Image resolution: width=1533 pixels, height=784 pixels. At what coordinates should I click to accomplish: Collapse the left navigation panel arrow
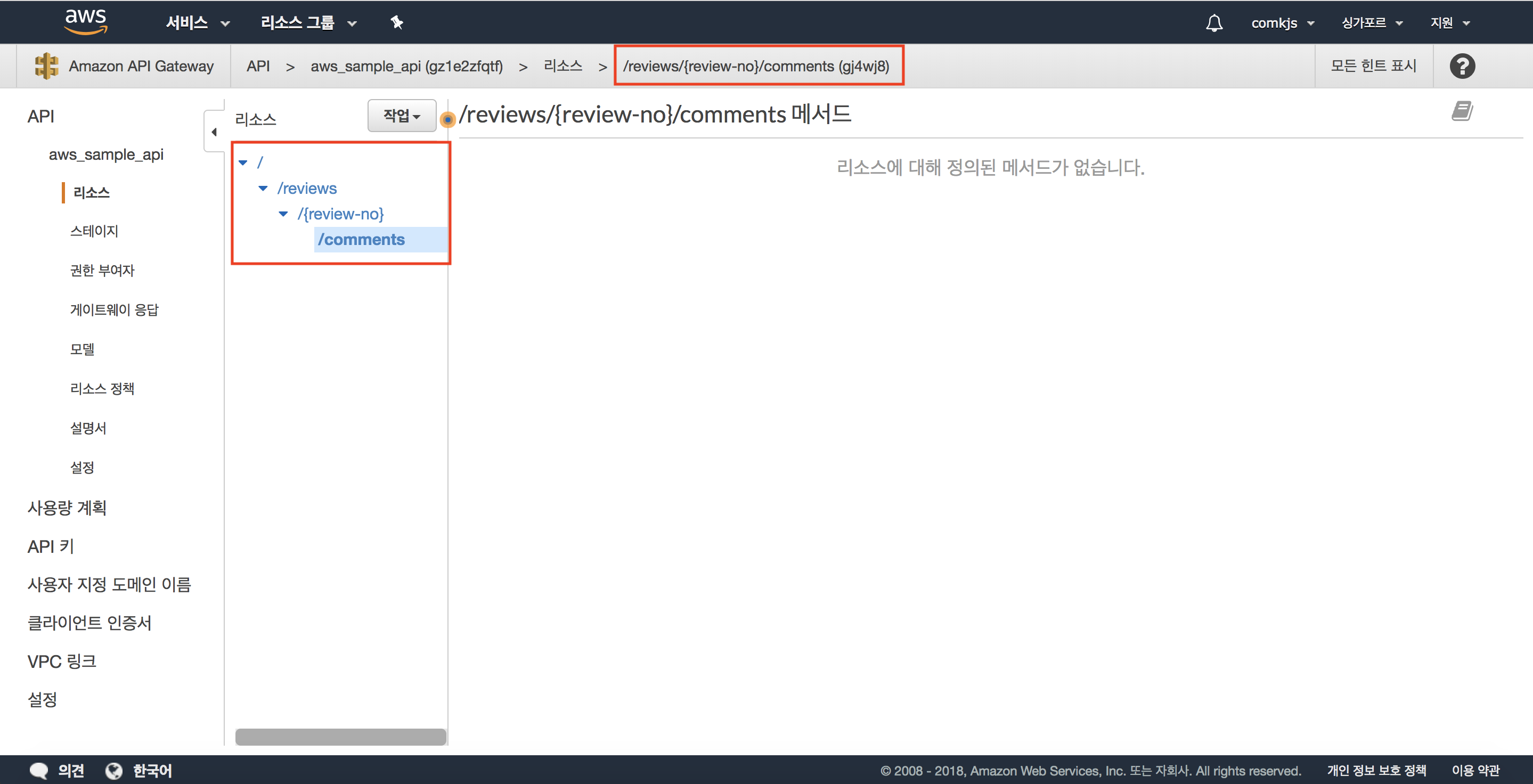[214, 132]
